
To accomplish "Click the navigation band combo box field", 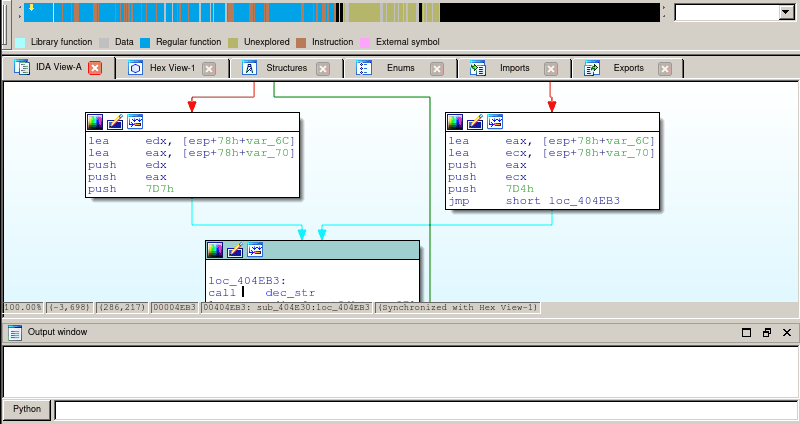I will (728, 12).
